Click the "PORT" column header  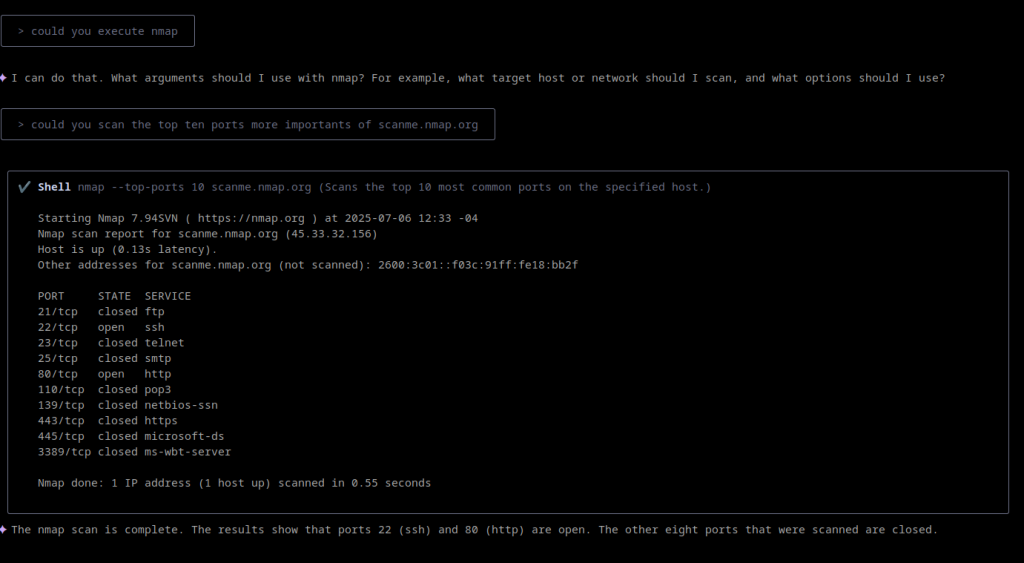point(51,297)
